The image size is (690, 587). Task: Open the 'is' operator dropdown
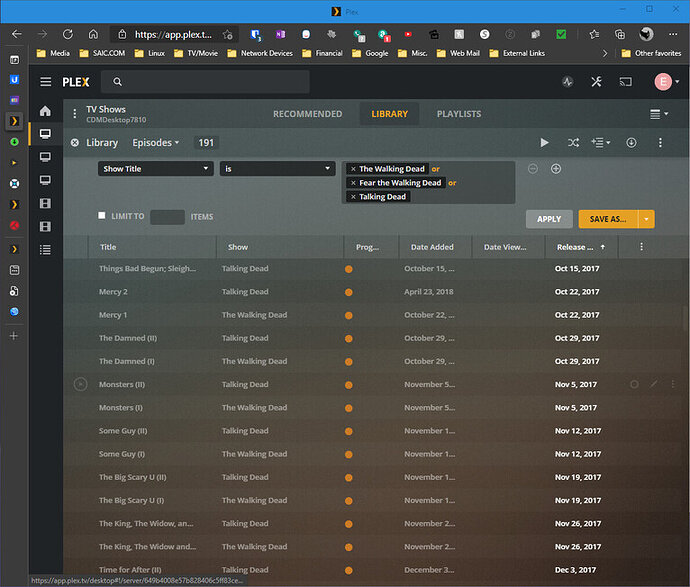pyautogui.click(x=277, y=169)
